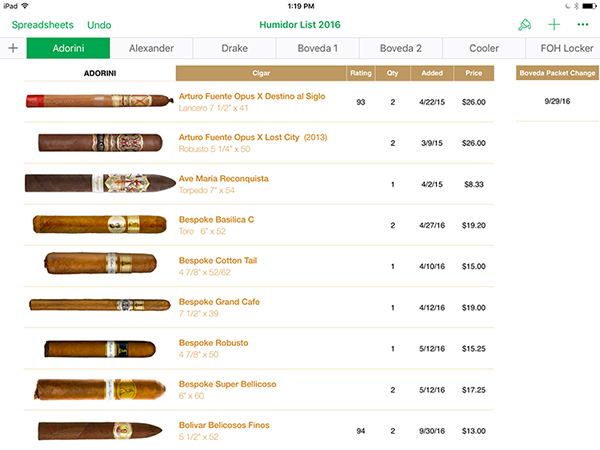Select the $13.00 price cell
The height and width of the screenshot is (450, 600).
pyautogui.click(x=474, y=431)
